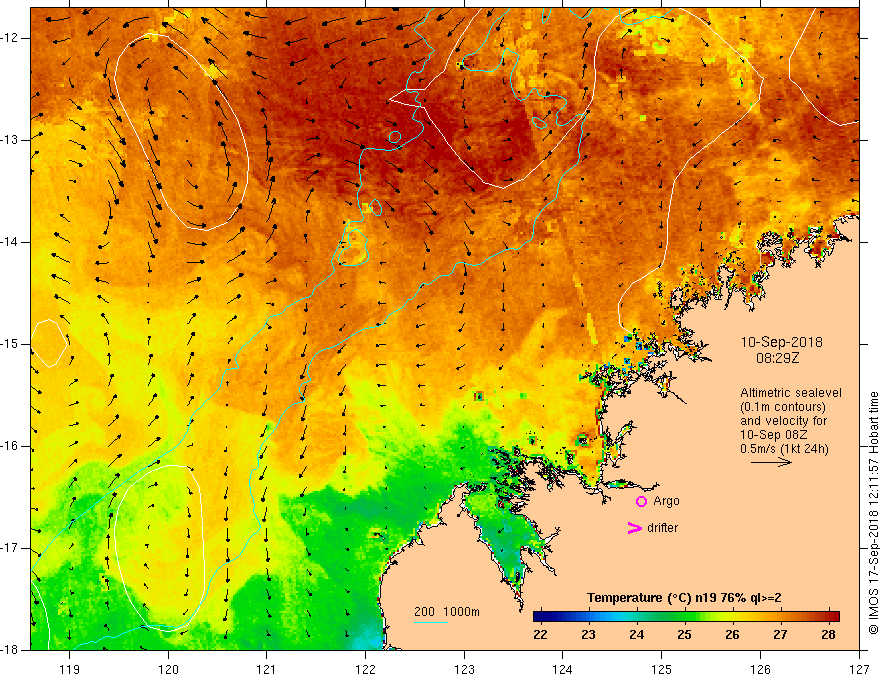Click the color bar tick label 23
The height and width of the screenshot is (680, 880).
588,635
